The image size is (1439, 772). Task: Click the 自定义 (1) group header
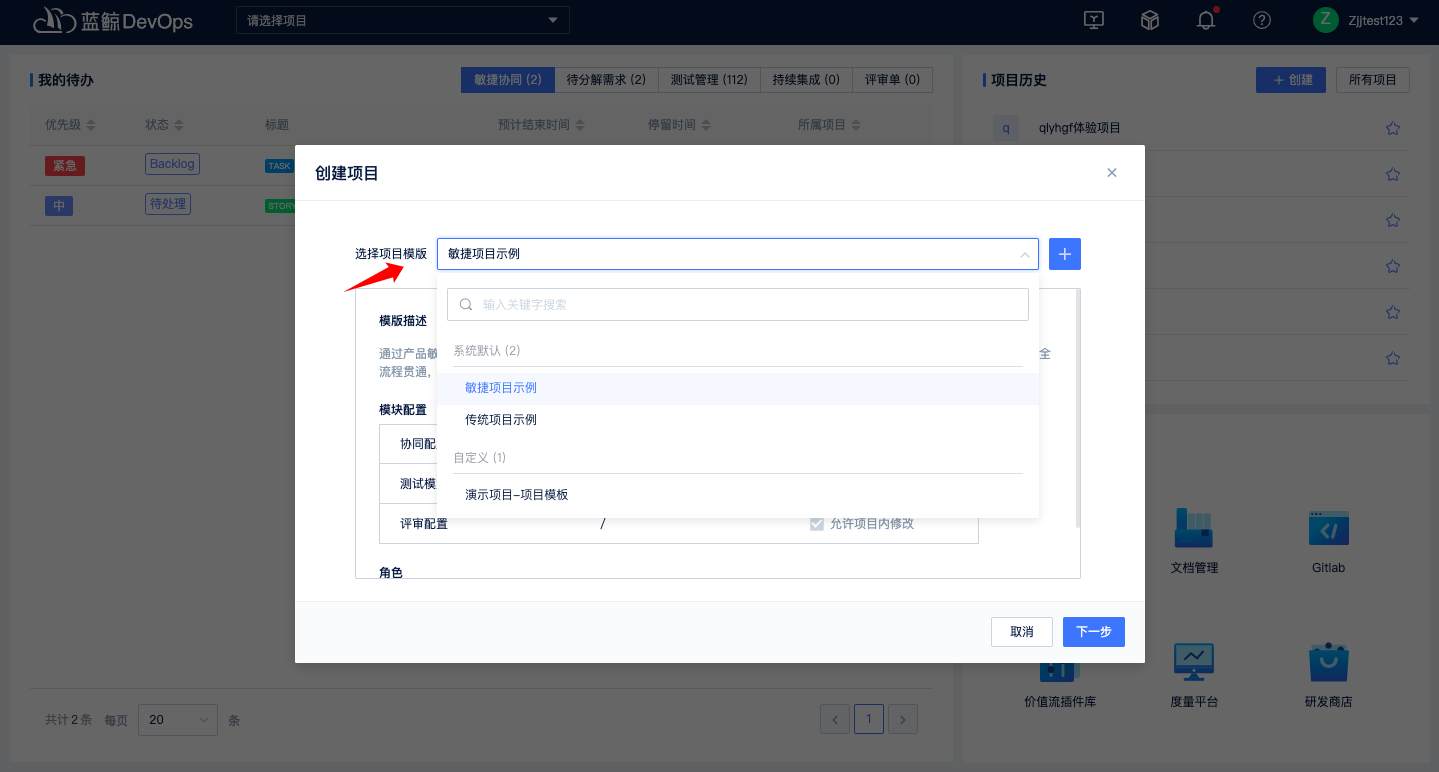(x=480, y=458)
